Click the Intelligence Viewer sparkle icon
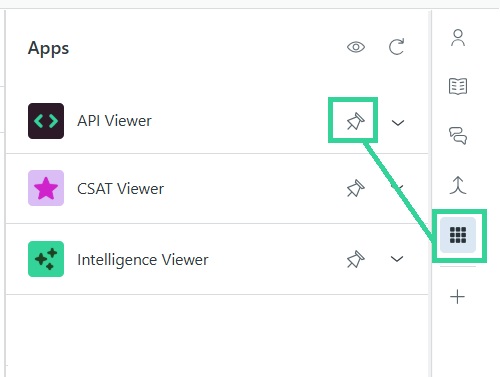This screenshot has width=500, height=377. click(46, 259)
